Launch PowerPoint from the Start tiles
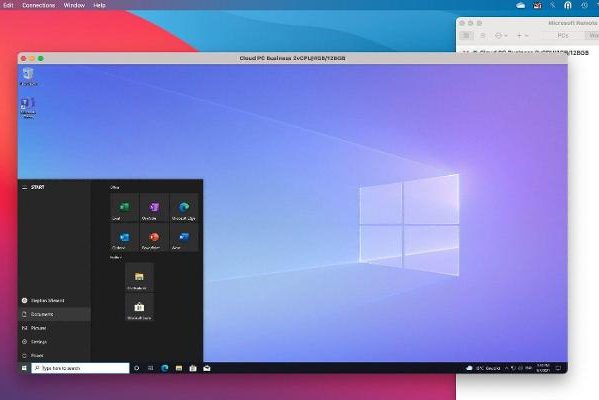 coord(154,237)
